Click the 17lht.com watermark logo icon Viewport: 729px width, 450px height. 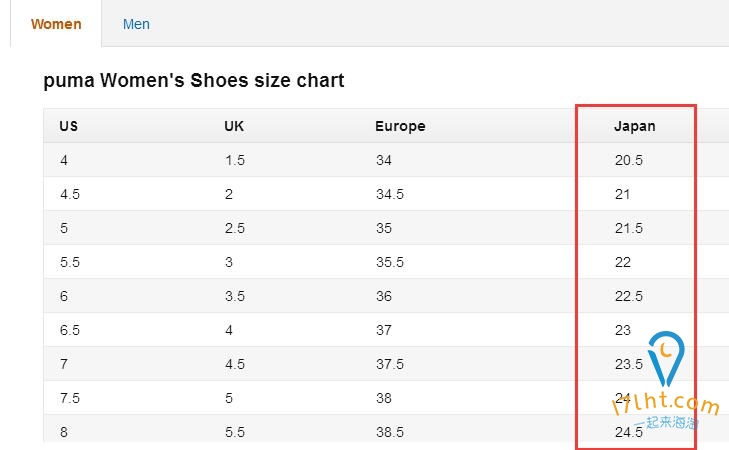tap(666, 358)
